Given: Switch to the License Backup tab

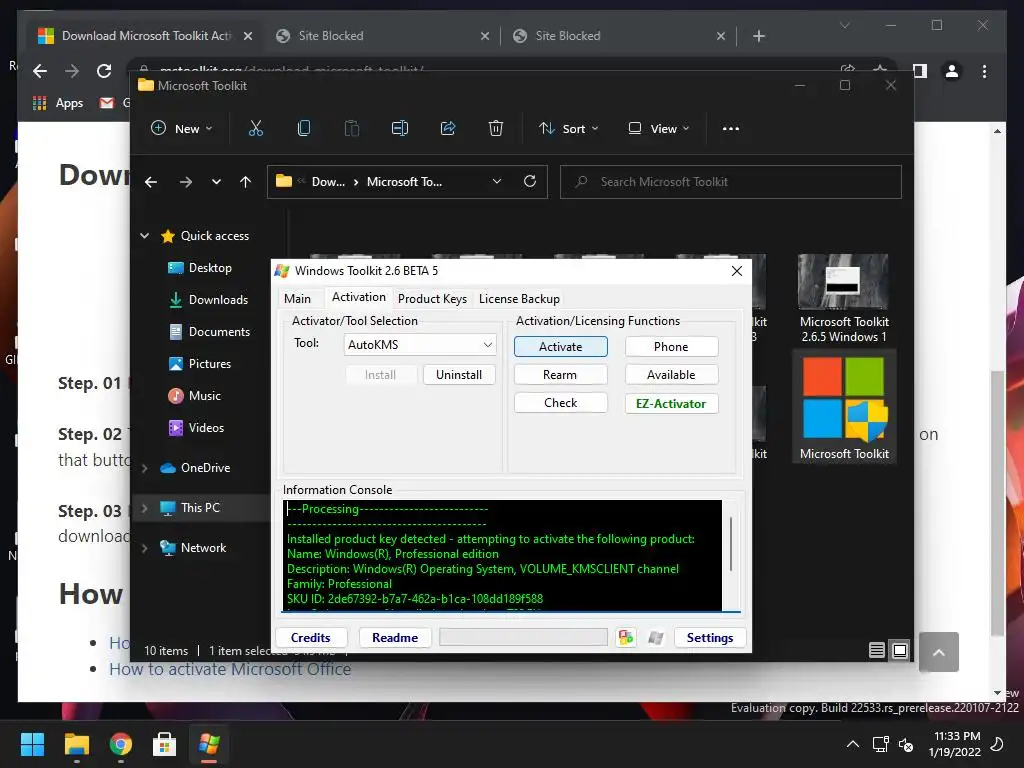Looking at the screenshot, I should tap(519, 298).
